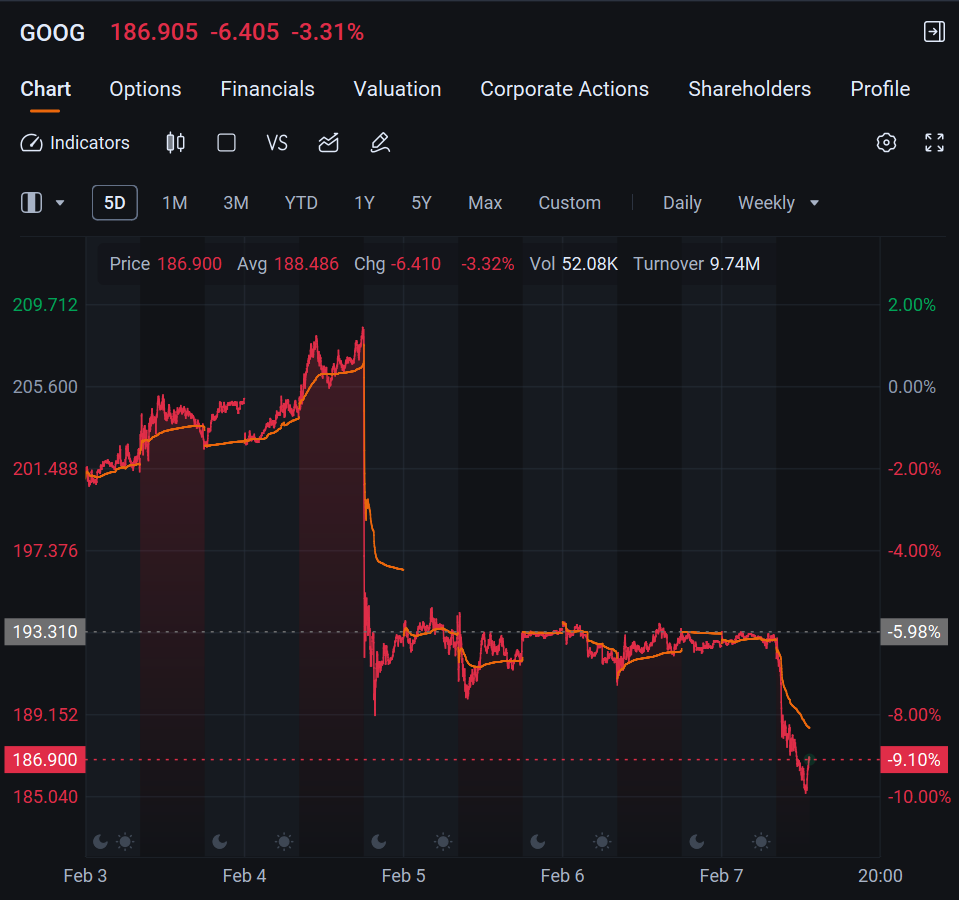Activate the drawing pen tool
Screen dimensions: 959x900
coord(380,143)
